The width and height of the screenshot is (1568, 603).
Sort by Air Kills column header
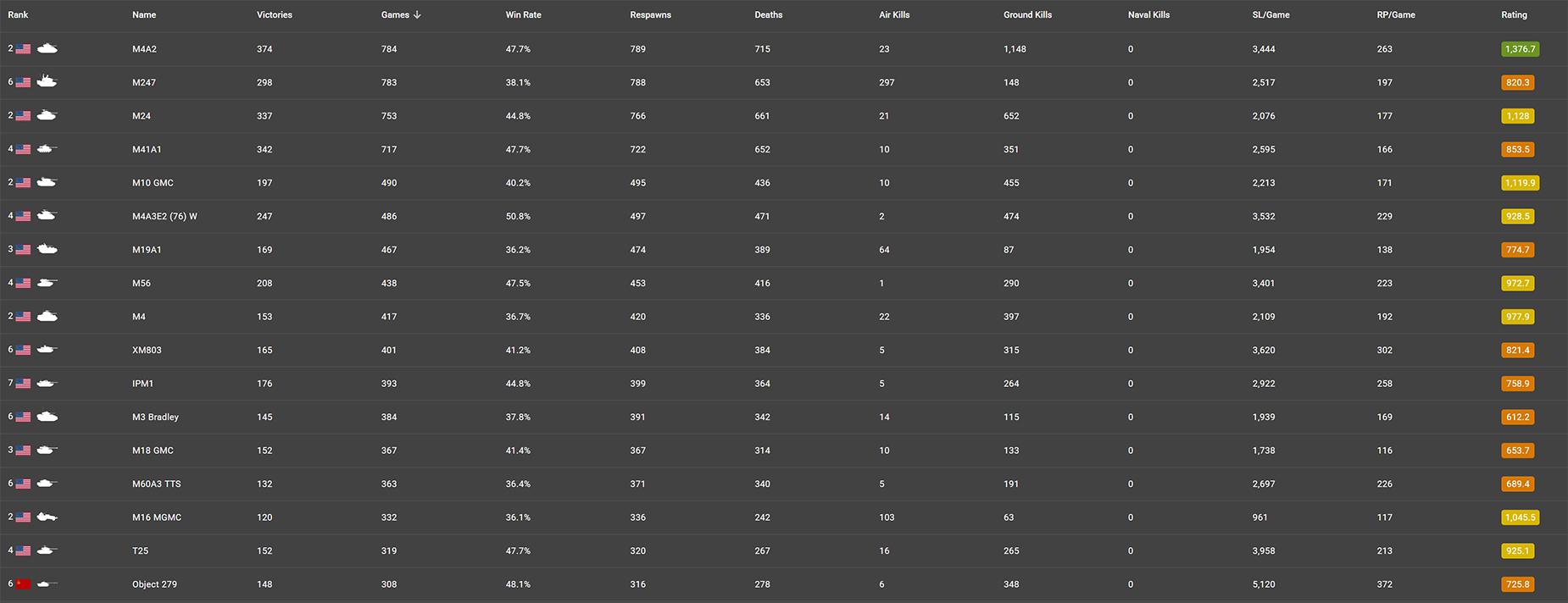(x=894, y=14)
